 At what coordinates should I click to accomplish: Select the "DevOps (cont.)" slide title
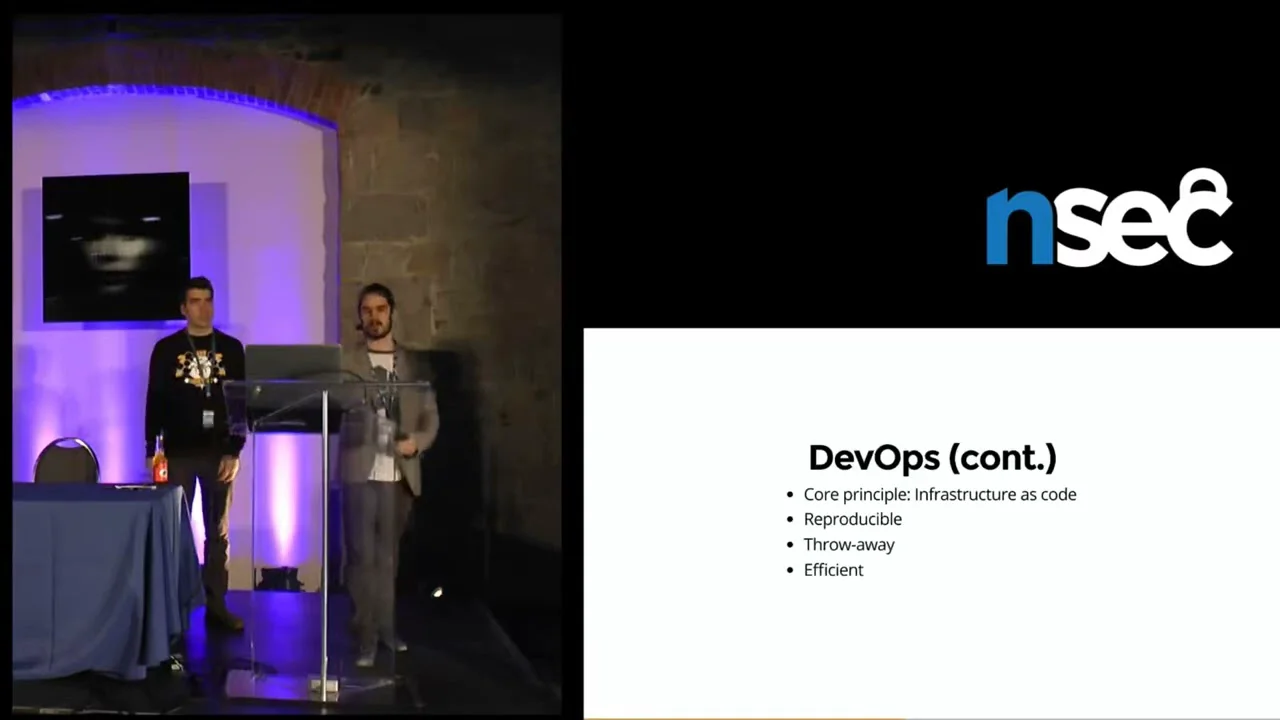pyautogui.click(x=932, y=457)
